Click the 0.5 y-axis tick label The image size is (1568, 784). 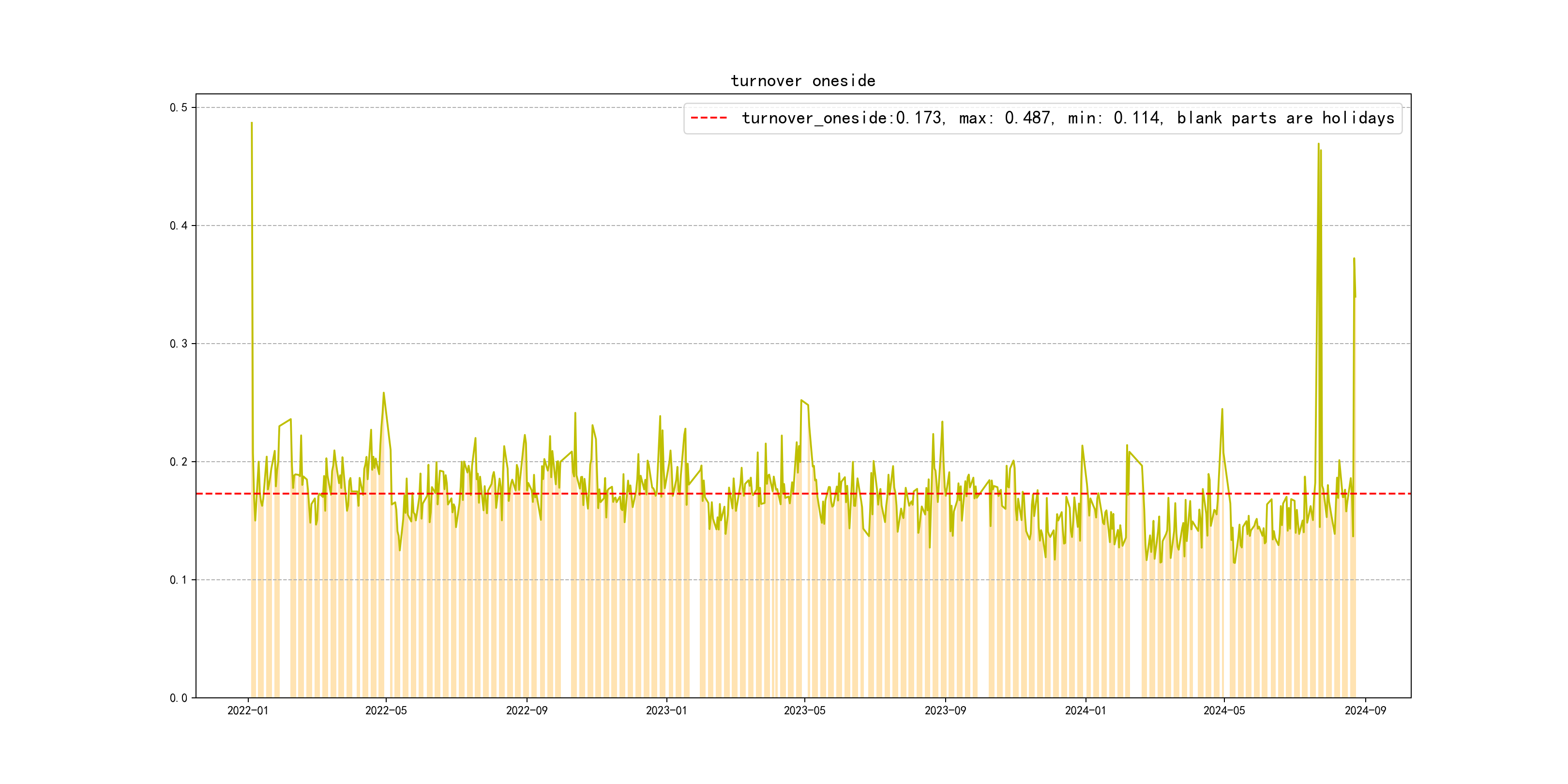[x=179, y=108]
